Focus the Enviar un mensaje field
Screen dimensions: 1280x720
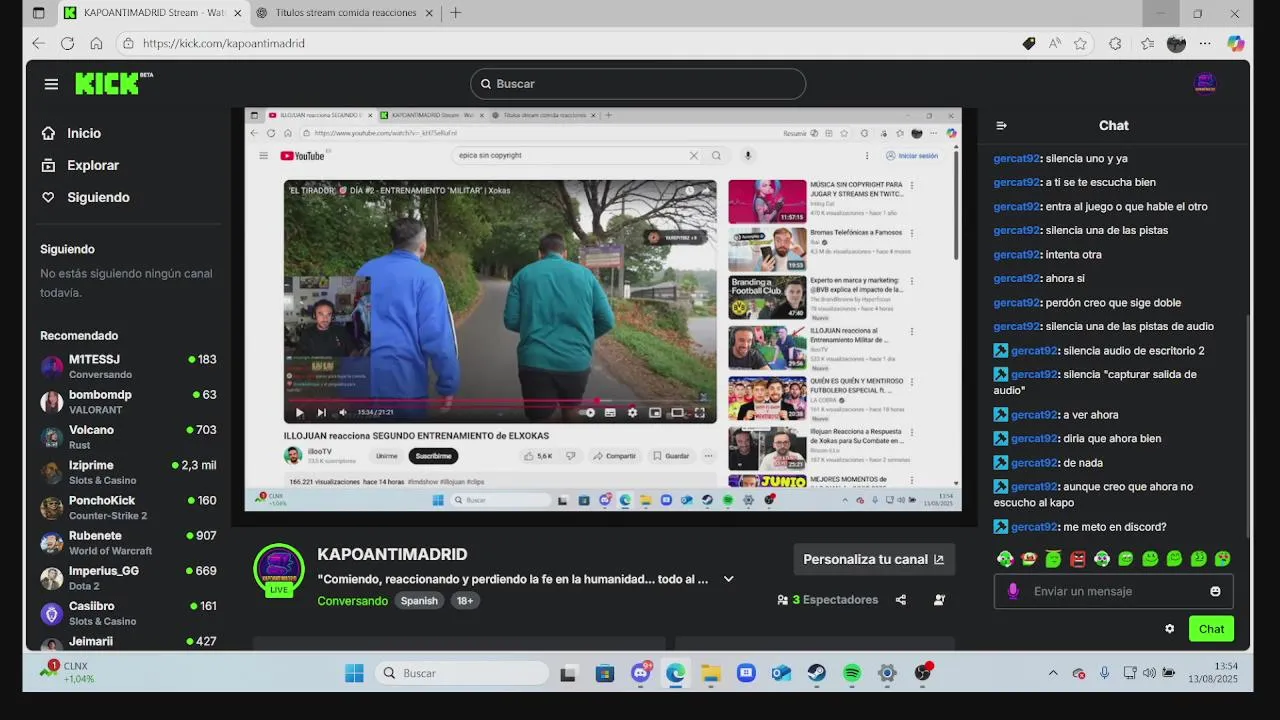[1114, 591]
